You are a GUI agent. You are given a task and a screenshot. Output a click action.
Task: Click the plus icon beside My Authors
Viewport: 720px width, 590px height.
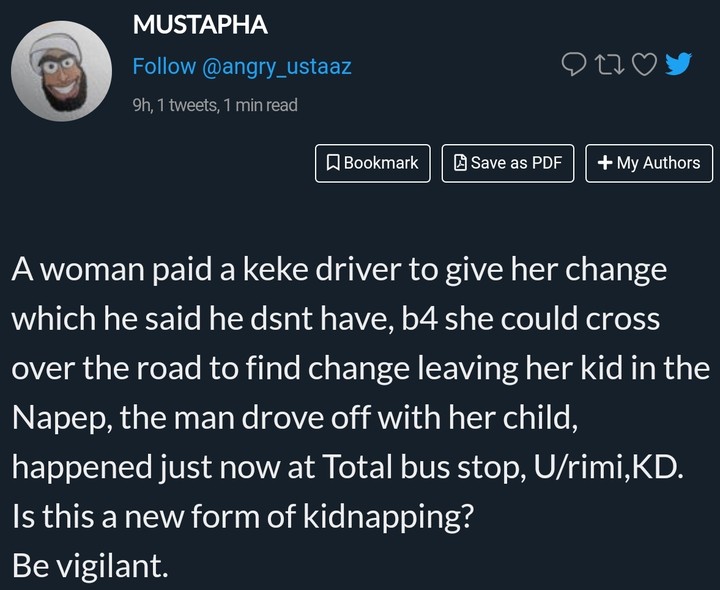tap(604, 163)
